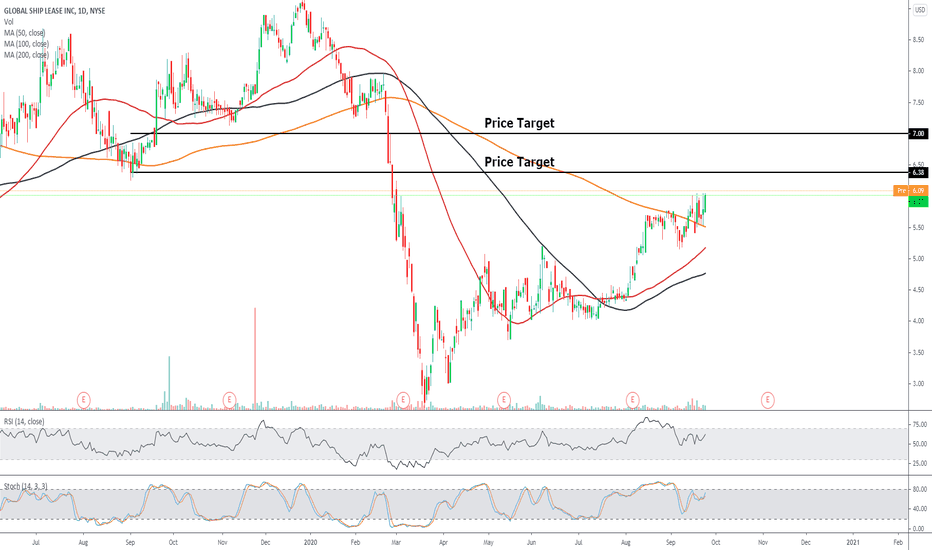Viewport: 932px width, 550px height.
Task: Select the earnings marker at August 2020
Action: pos(632,400)
